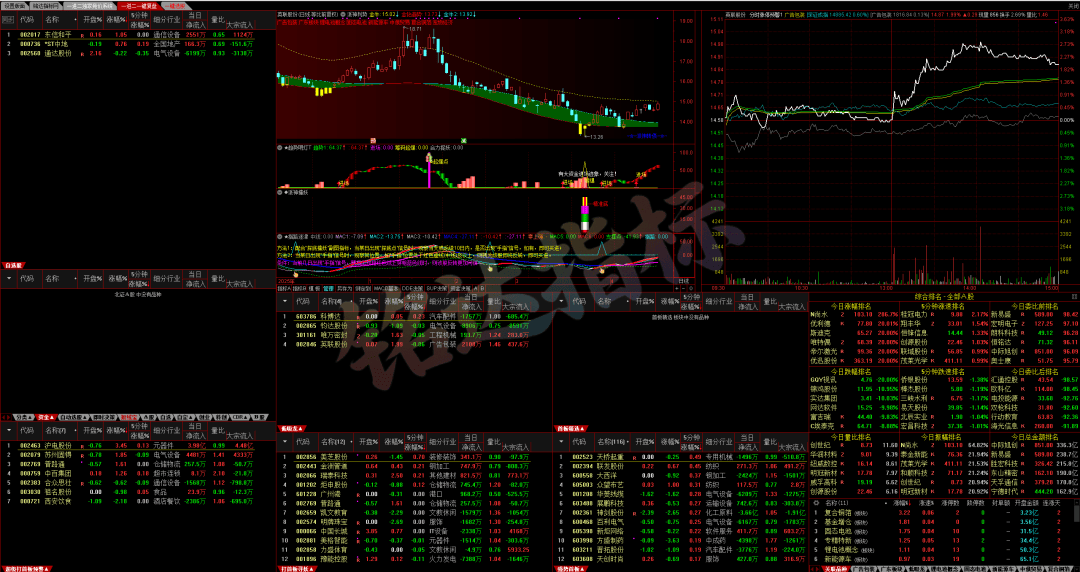Screen dimensions: 1080x572
Task: Click the 昨板筛选▲ section label
Action: click(x=570, y=427)
